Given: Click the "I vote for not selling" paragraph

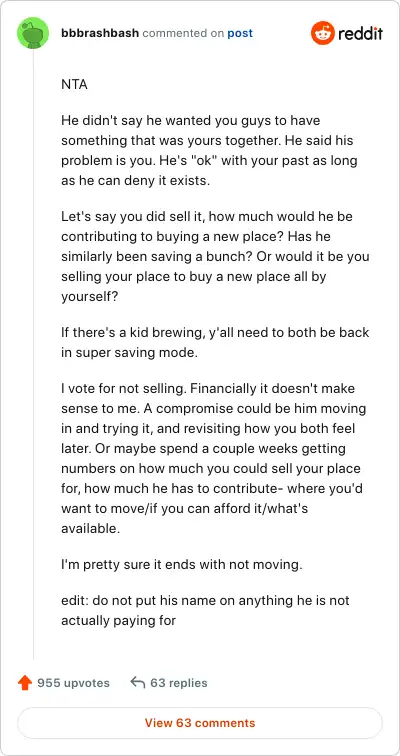Looking at the screenshot, I should 214,458.
